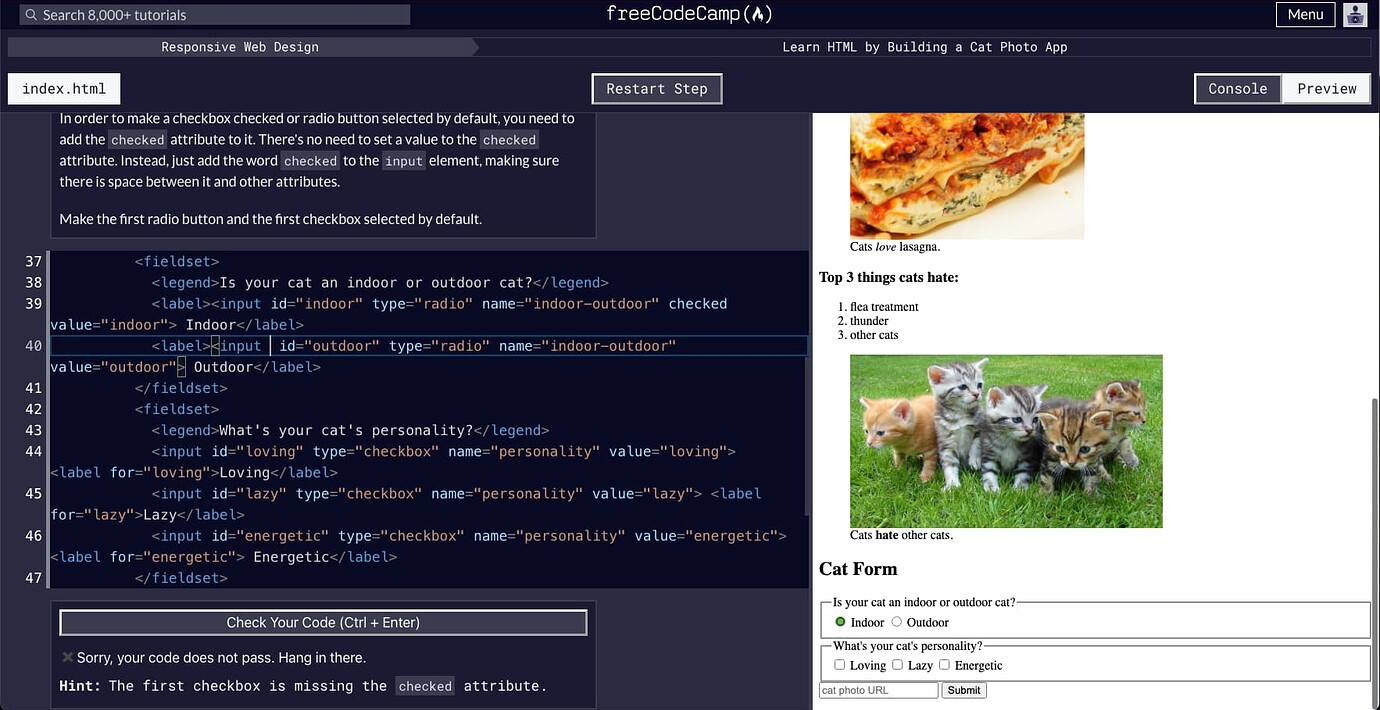
Task: Select the index.html tab
Action: point(63,88)
